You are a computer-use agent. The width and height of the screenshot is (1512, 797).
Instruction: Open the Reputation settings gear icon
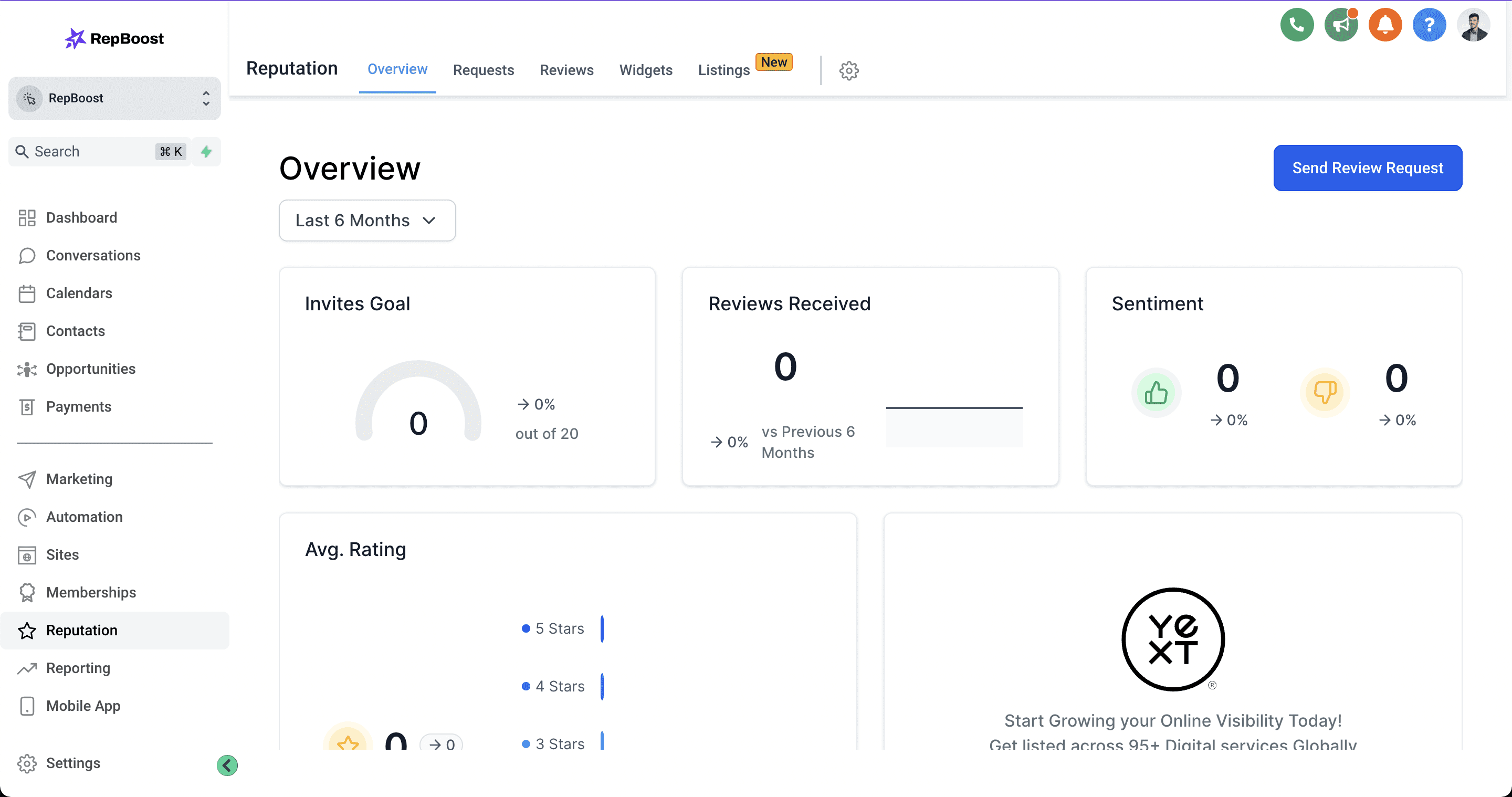pyautogui.click(x=849, y=70)
